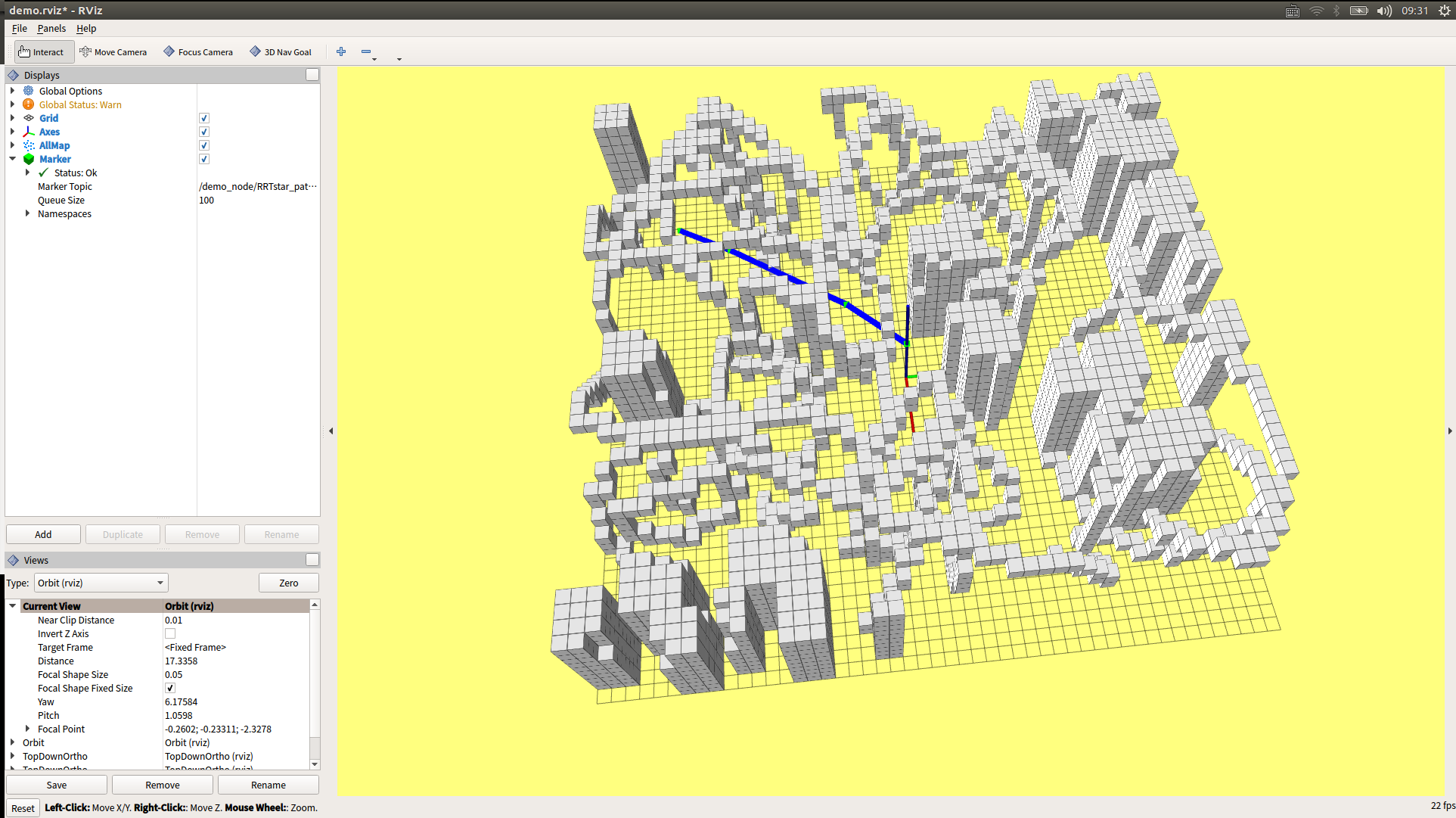Click the plus add-tool icon

(x=341, y=51)
